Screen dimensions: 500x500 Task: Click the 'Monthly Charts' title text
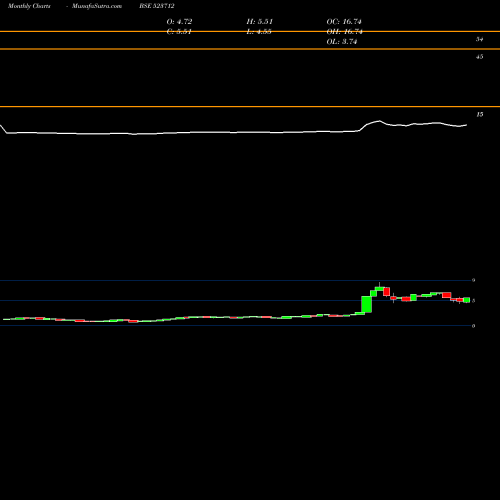29,6
